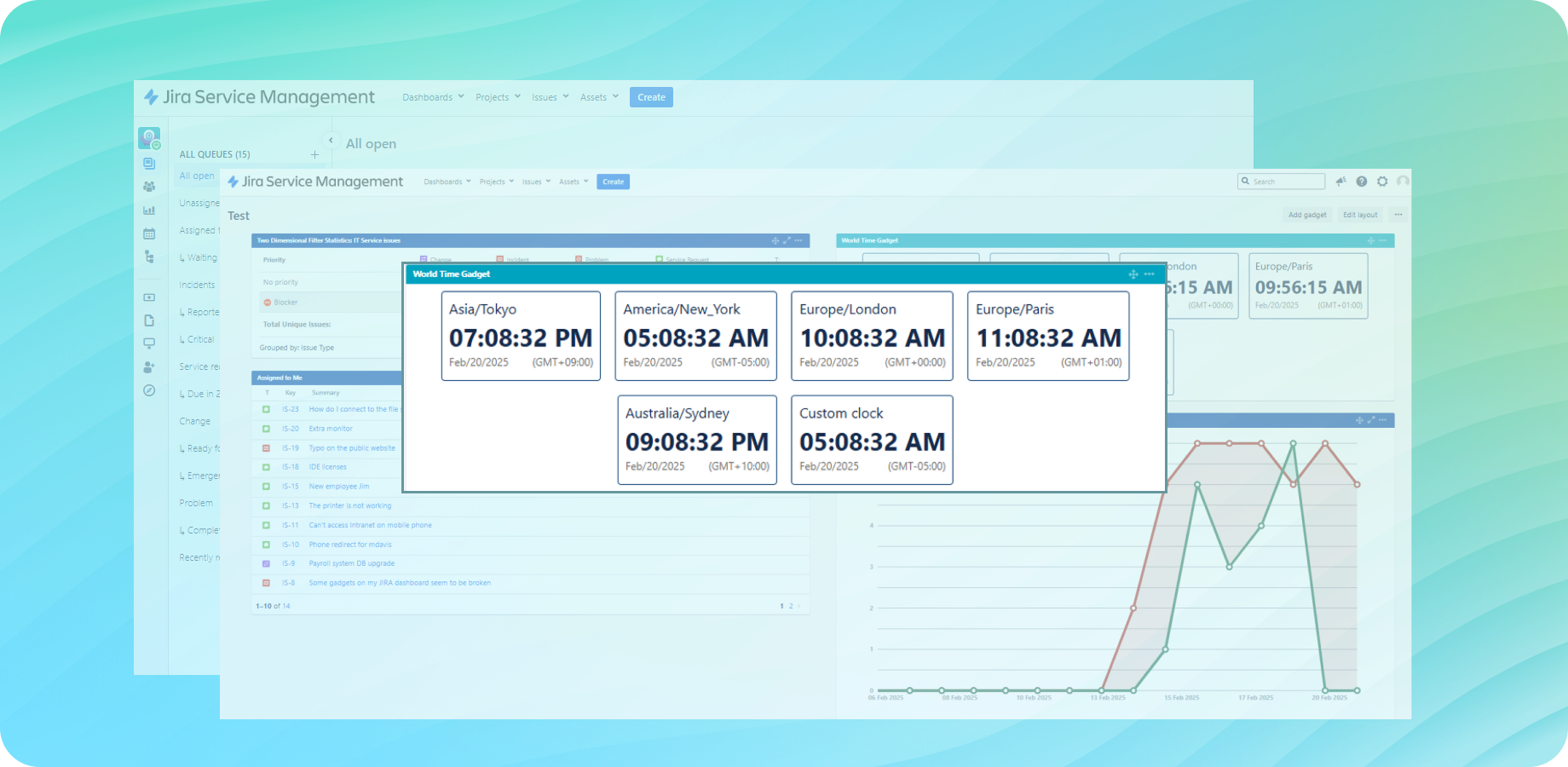Open the Reports bar chart icon in the sidebar
Image resolution: width=1568 pixels, height=767 pixels.
pos(149,210)
